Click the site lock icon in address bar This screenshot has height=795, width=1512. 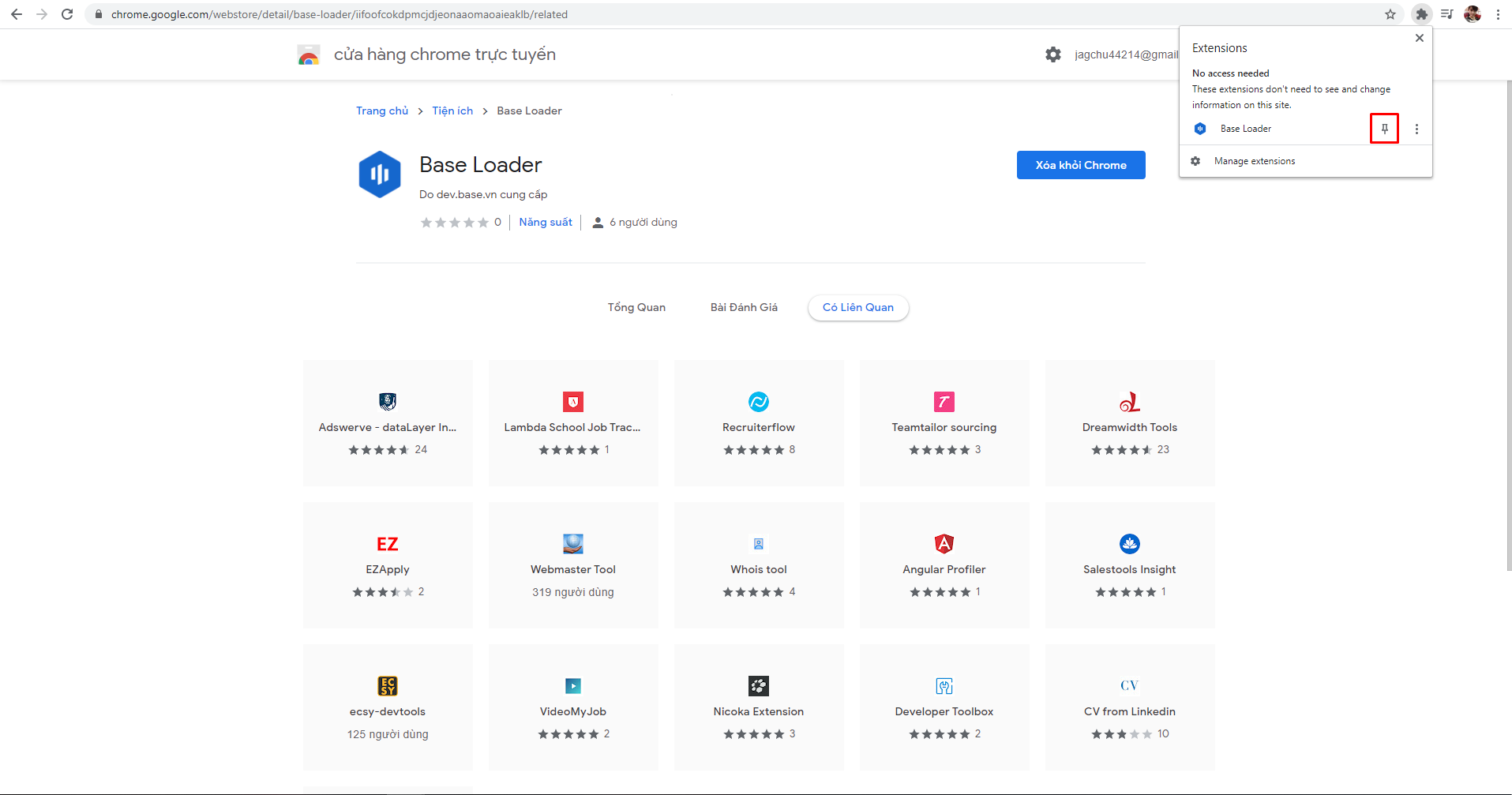[x=99, y=14]
